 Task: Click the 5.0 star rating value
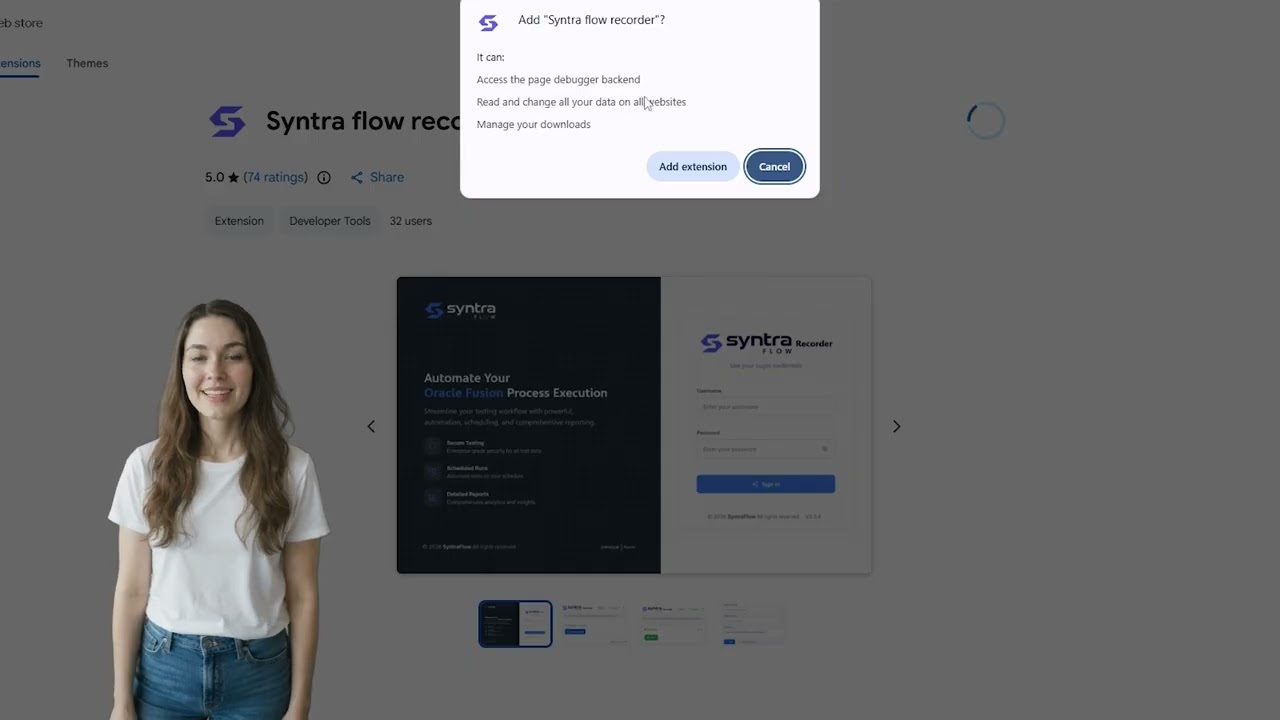pos(222,177)
